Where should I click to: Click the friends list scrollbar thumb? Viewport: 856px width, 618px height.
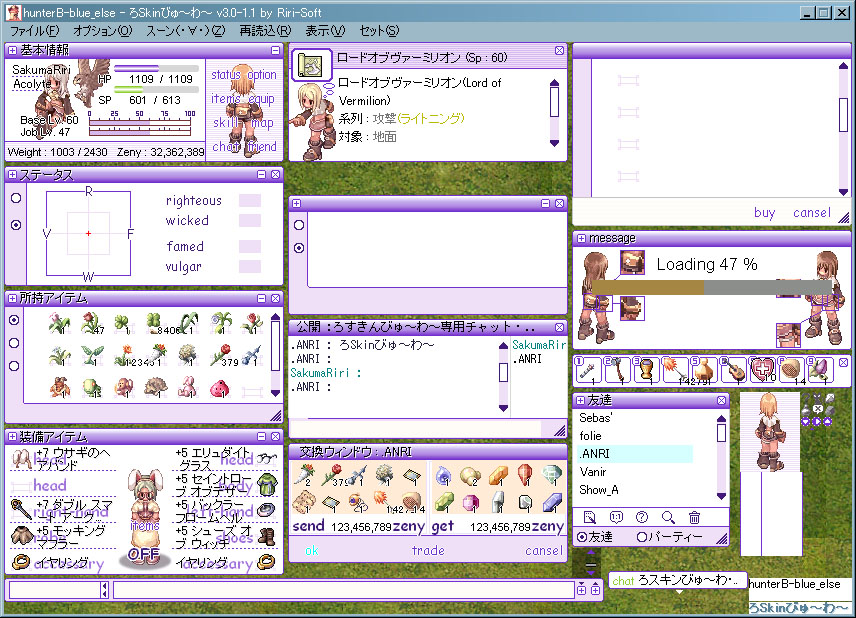coord(721,433)
